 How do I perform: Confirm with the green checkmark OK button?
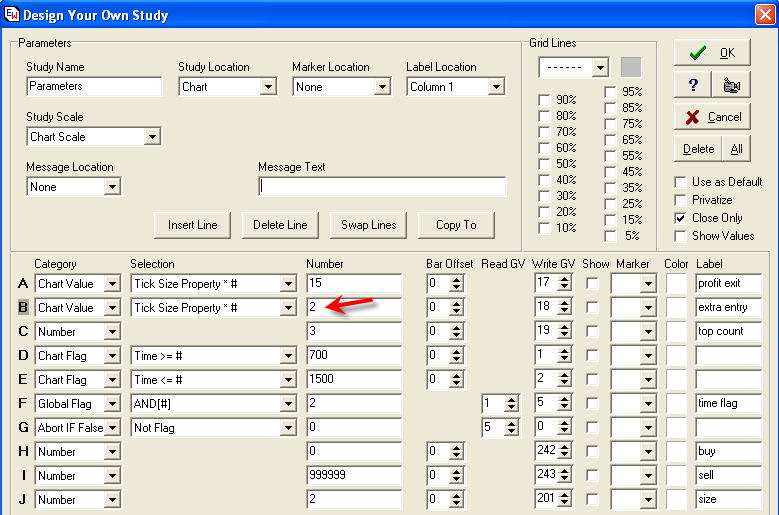[712, 53]
